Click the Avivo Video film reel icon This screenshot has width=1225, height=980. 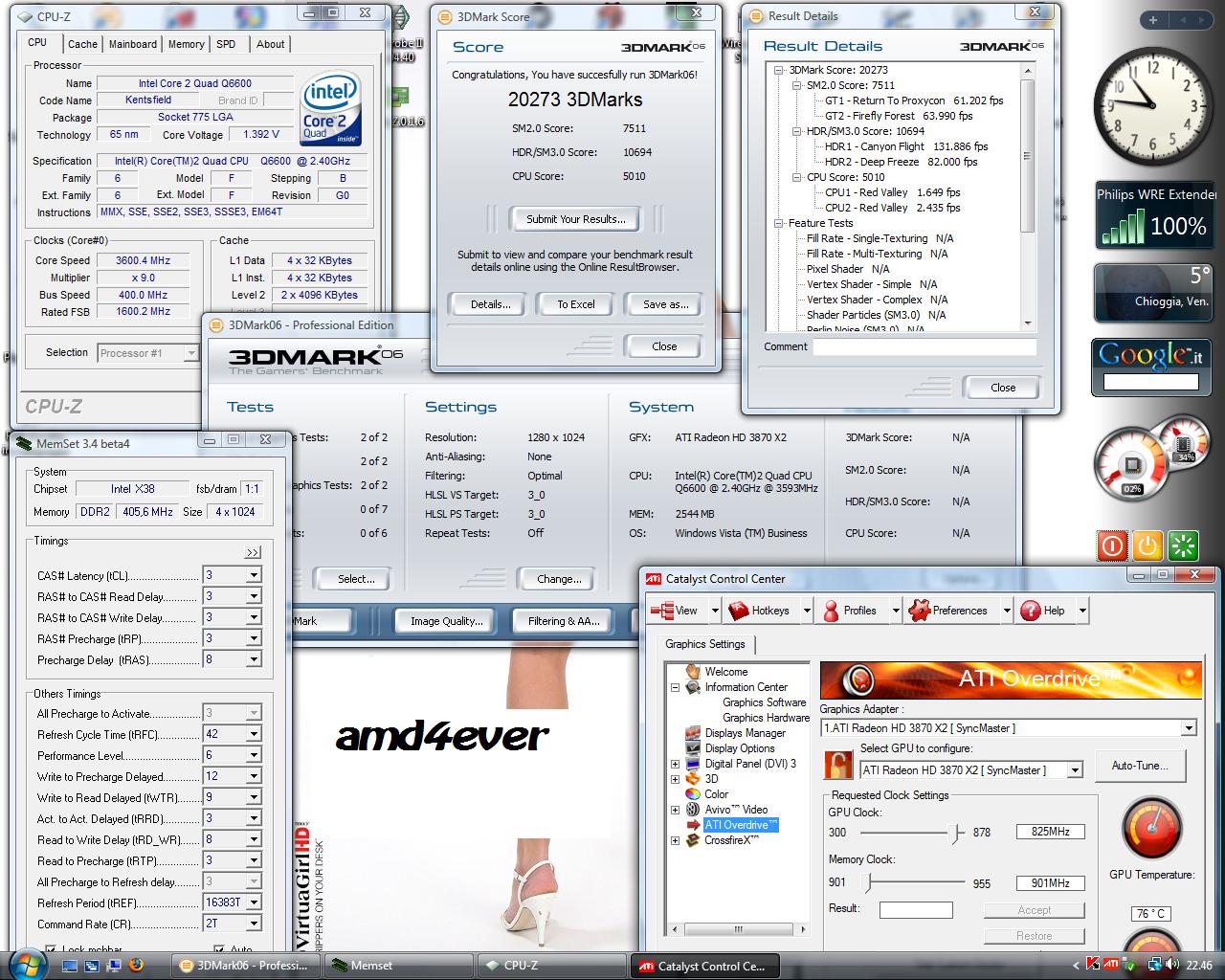click(694, 810)
